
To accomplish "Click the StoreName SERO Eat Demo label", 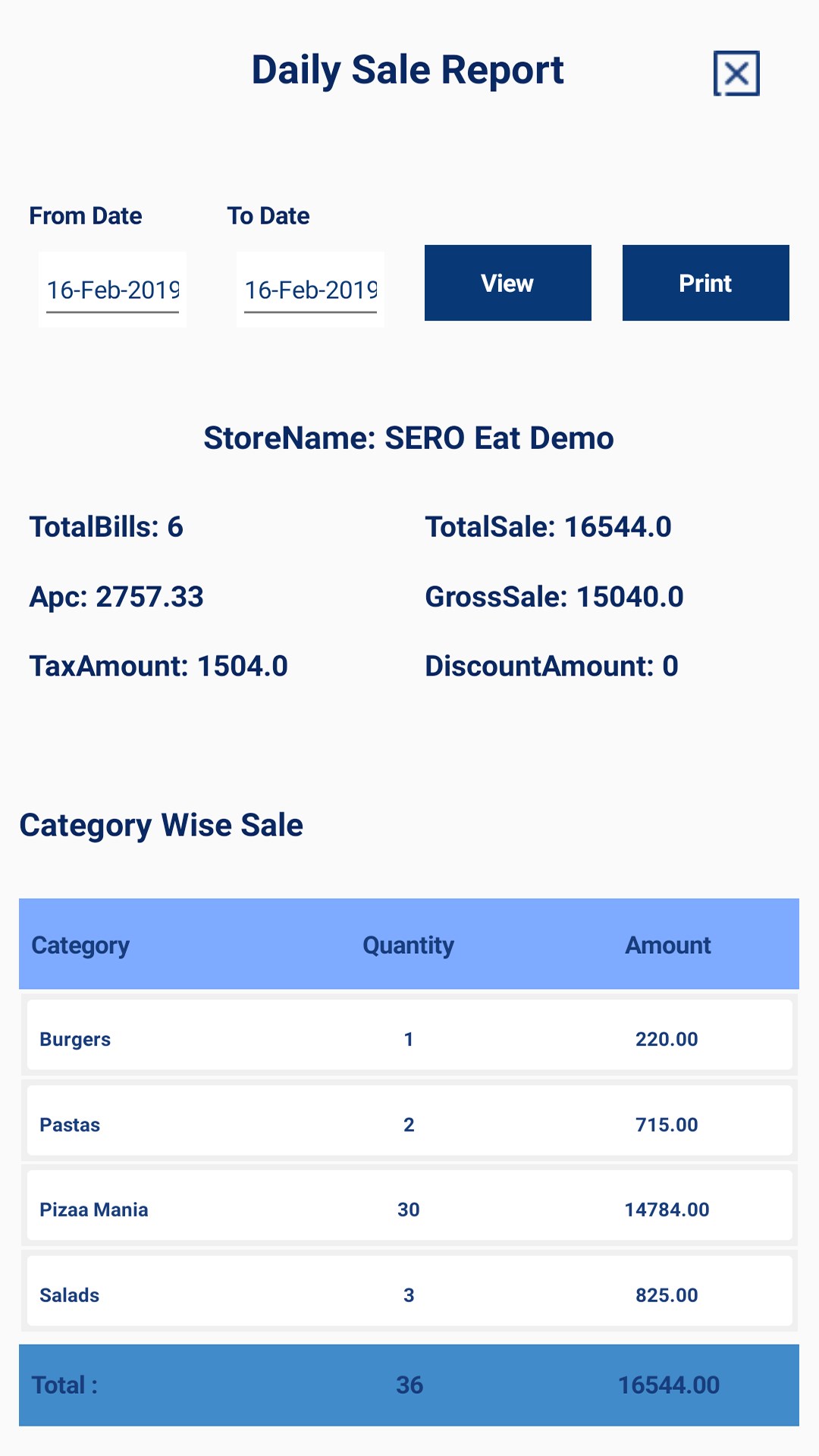I will 409,438.
